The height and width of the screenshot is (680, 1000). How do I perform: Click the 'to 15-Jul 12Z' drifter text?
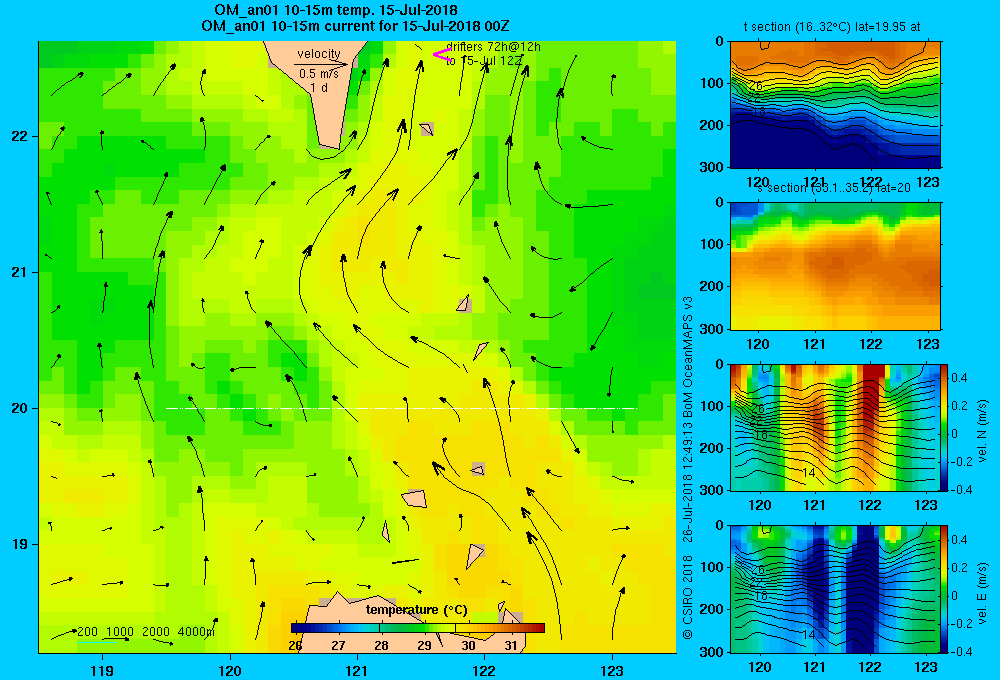484,61
